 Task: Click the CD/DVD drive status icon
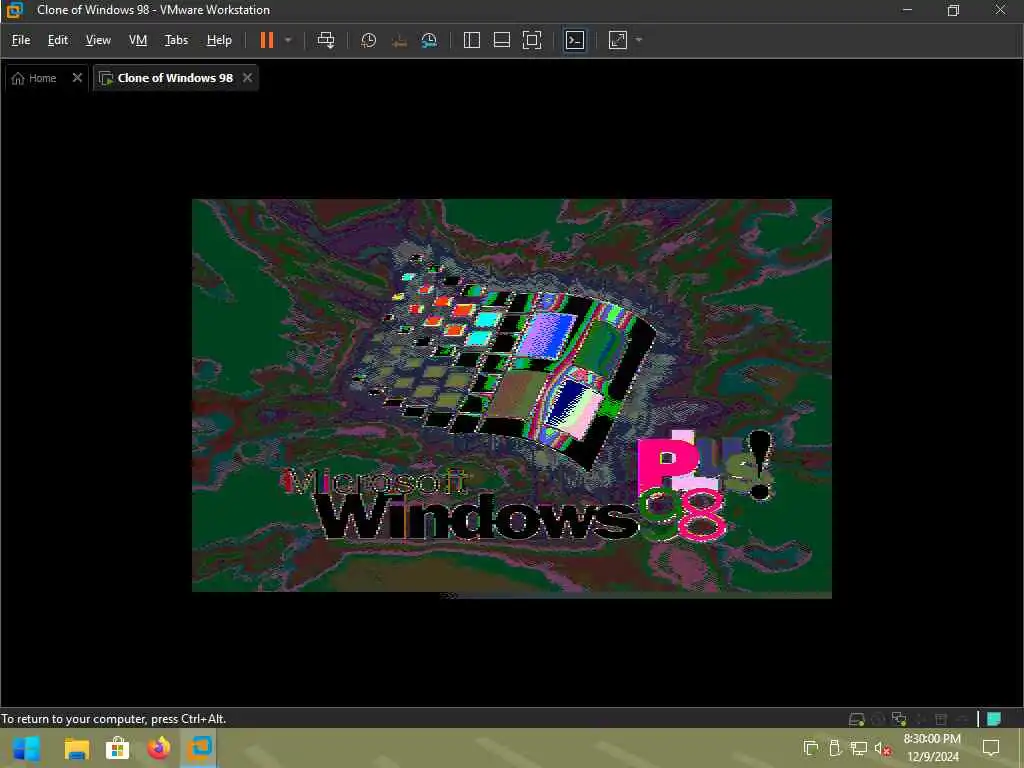click(x=878, y=719)
